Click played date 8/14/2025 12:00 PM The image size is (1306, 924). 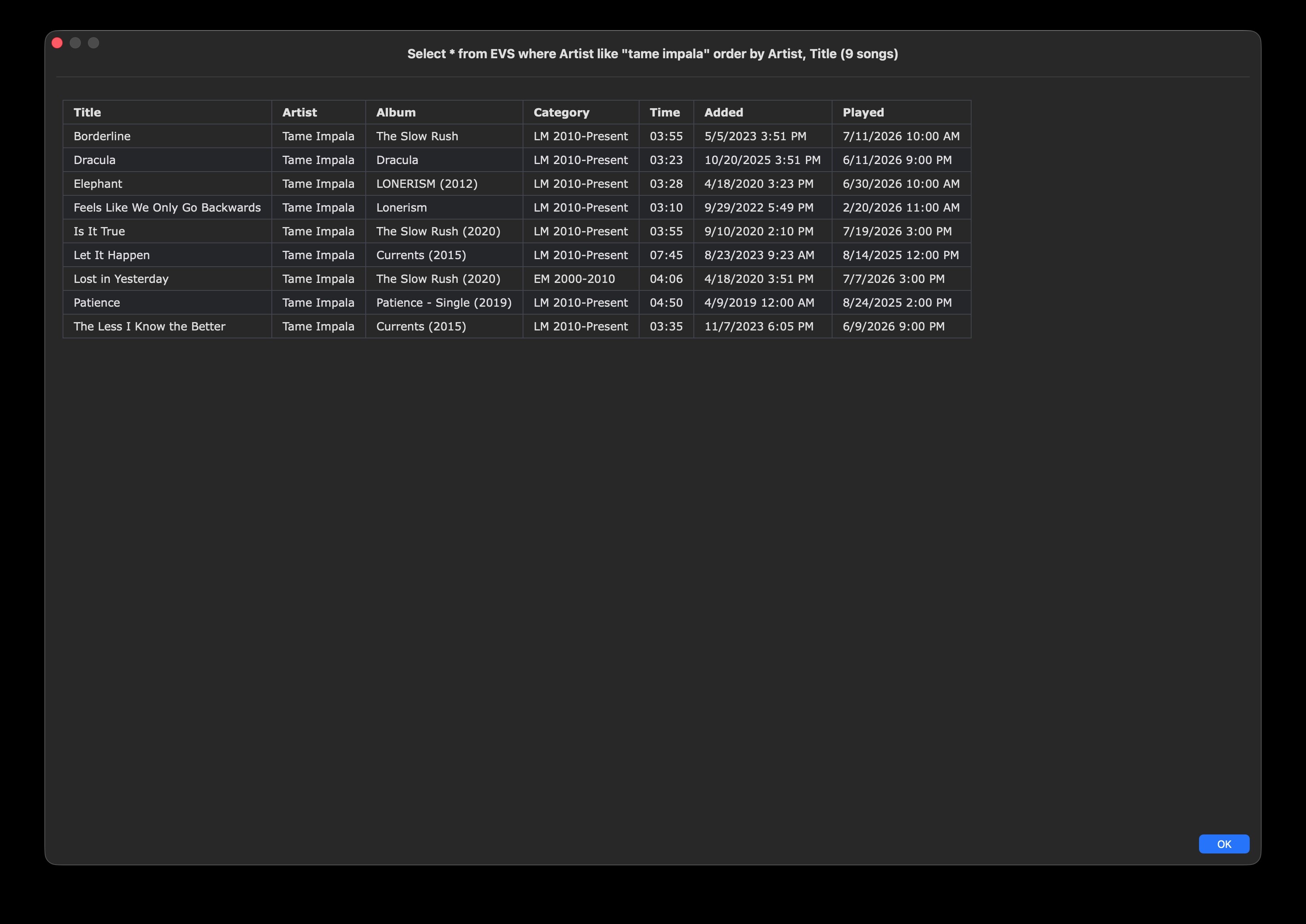pyautogui.click(x=901, y=256)
